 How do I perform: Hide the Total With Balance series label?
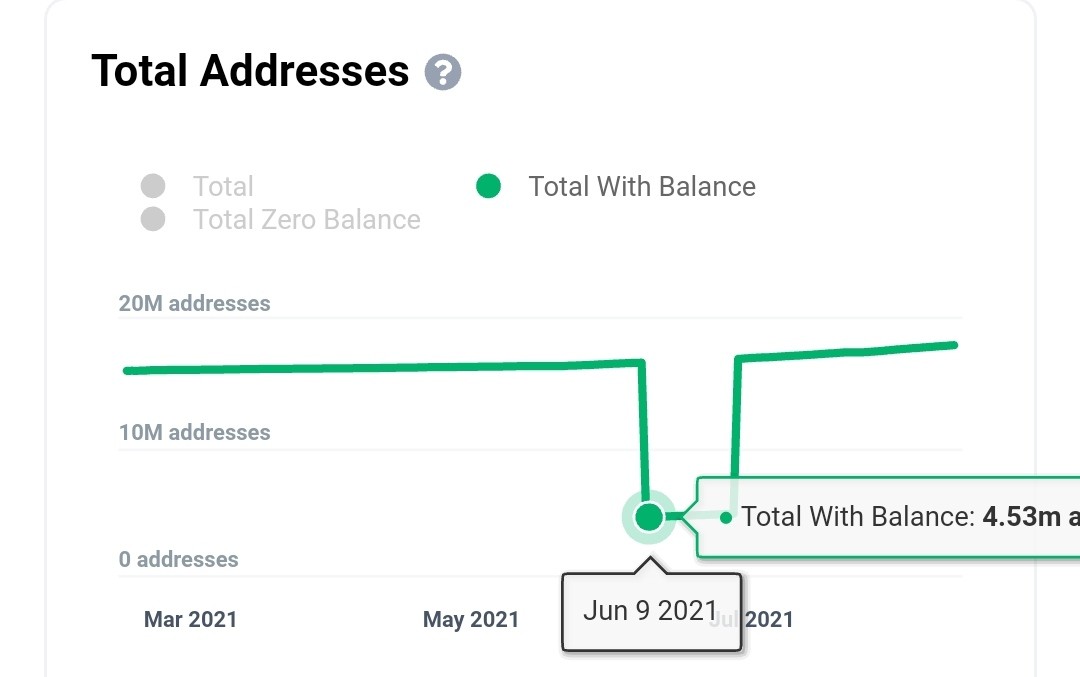642,186
